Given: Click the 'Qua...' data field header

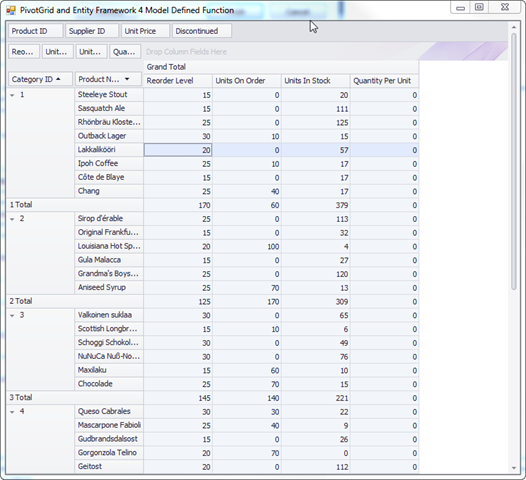Looking at the screenshot, I should [x=125, y=52].
